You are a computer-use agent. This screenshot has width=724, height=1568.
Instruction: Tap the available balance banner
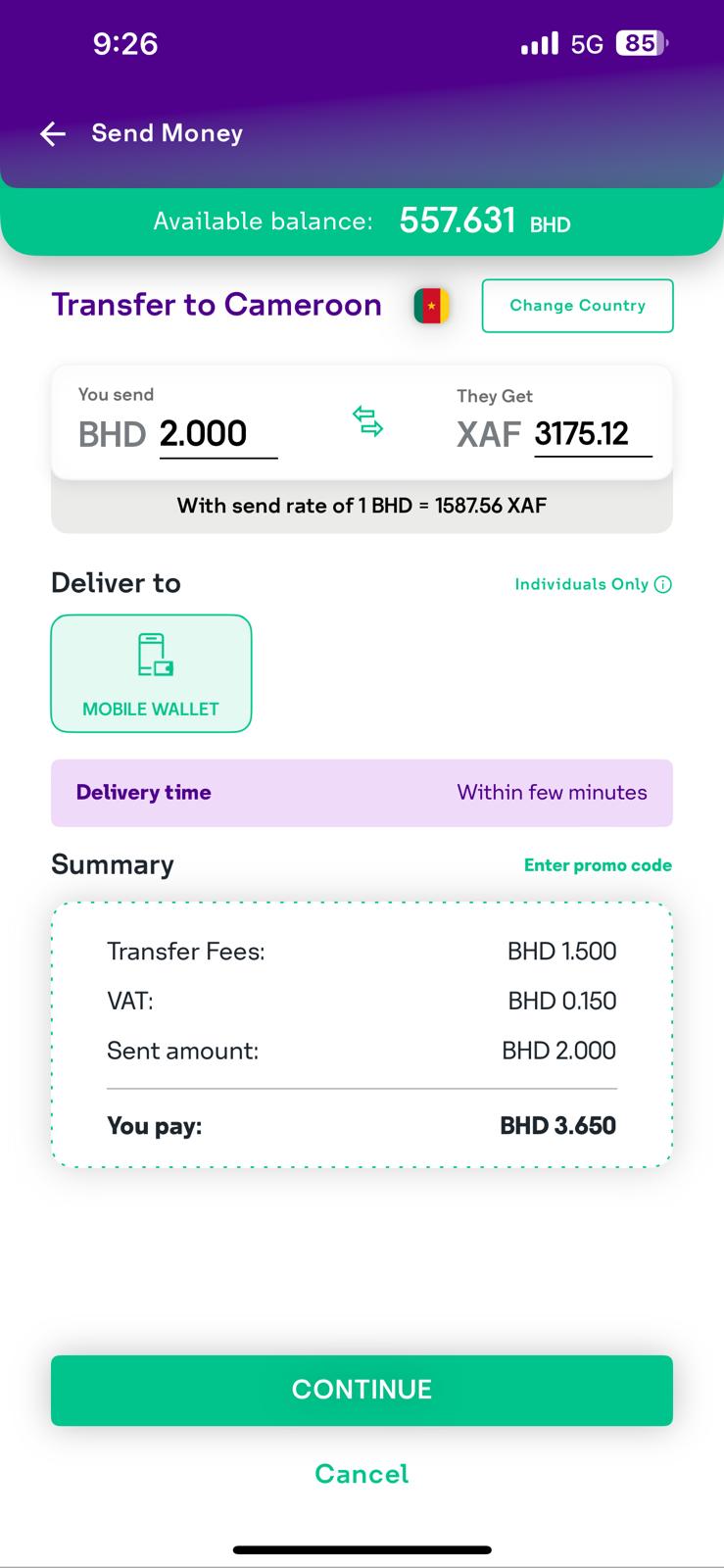(362, 221)
